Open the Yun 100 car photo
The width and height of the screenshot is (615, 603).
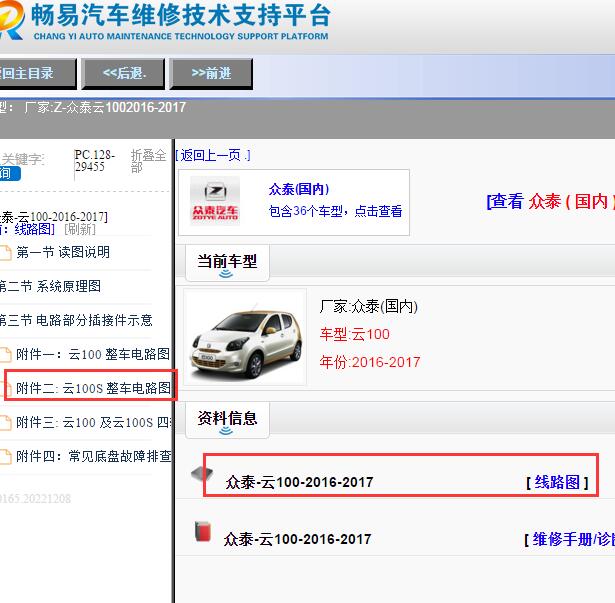(x=245, y=338)
